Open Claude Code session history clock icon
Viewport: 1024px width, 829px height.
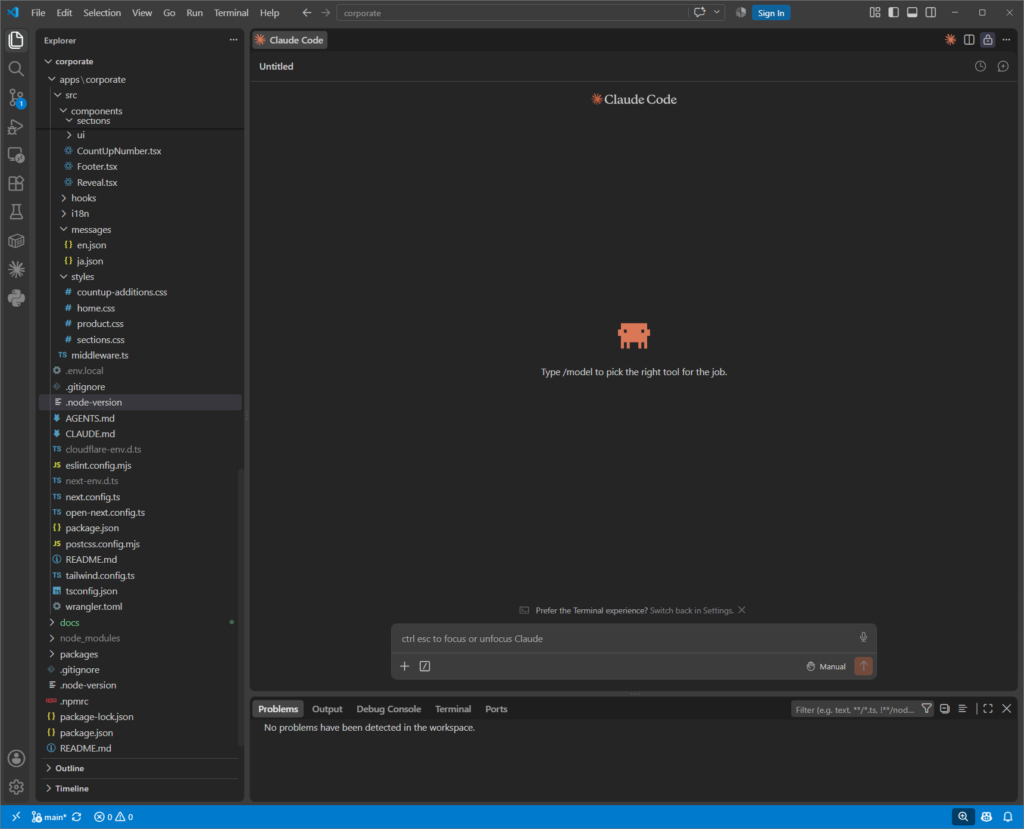click(980, 66)
